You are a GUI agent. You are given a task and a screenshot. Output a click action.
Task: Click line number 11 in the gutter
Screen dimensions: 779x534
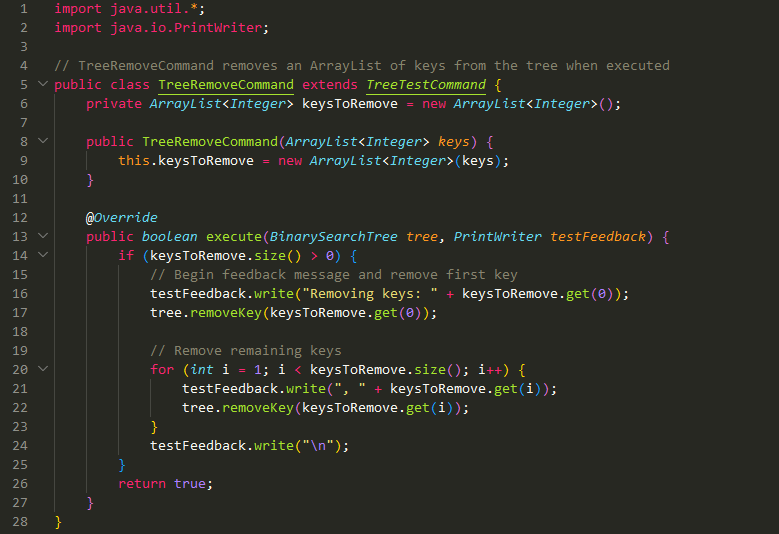tap(20, 199)
